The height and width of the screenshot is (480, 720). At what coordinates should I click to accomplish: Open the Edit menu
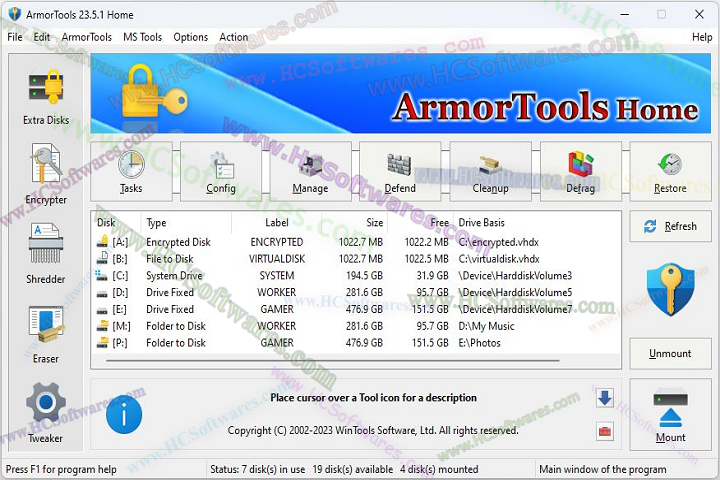click(x=42, y=37)
